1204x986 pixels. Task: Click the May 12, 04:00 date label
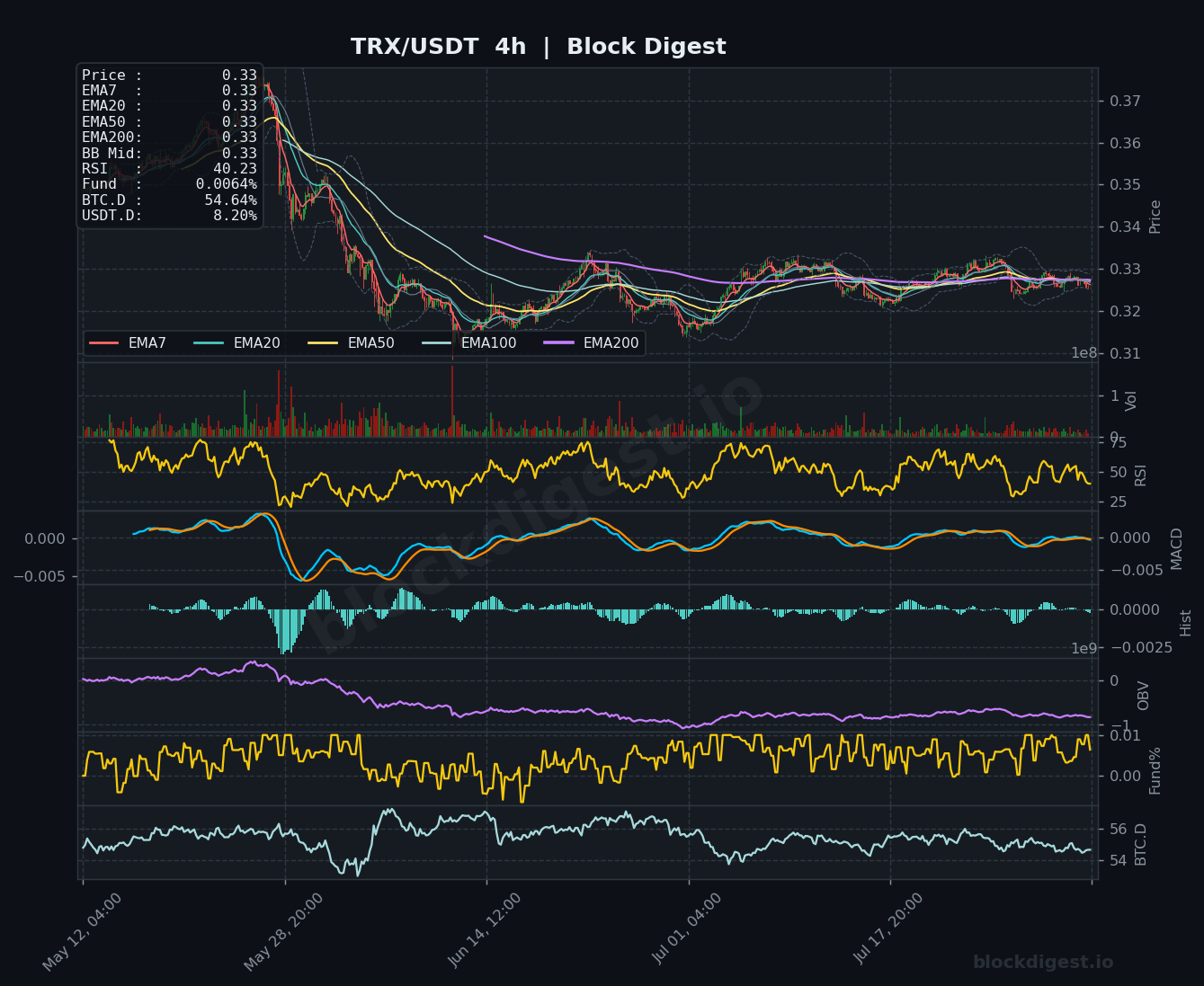point(82,931)
